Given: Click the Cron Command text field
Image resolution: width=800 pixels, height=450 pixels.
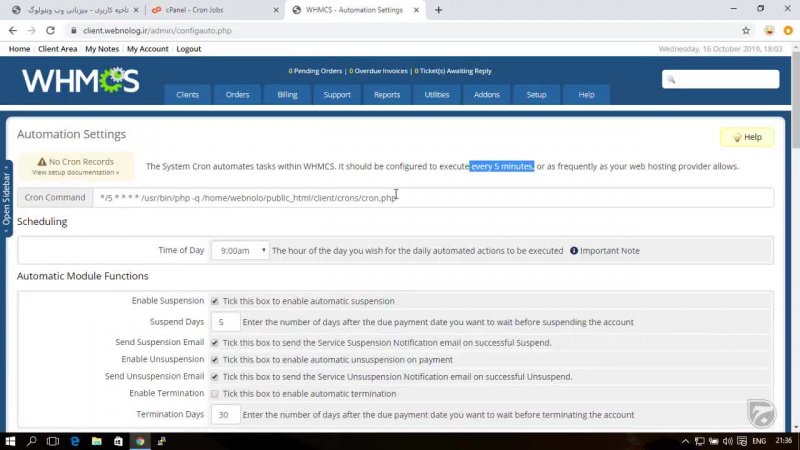Looking at the screenshot, I should click(433, 197).
